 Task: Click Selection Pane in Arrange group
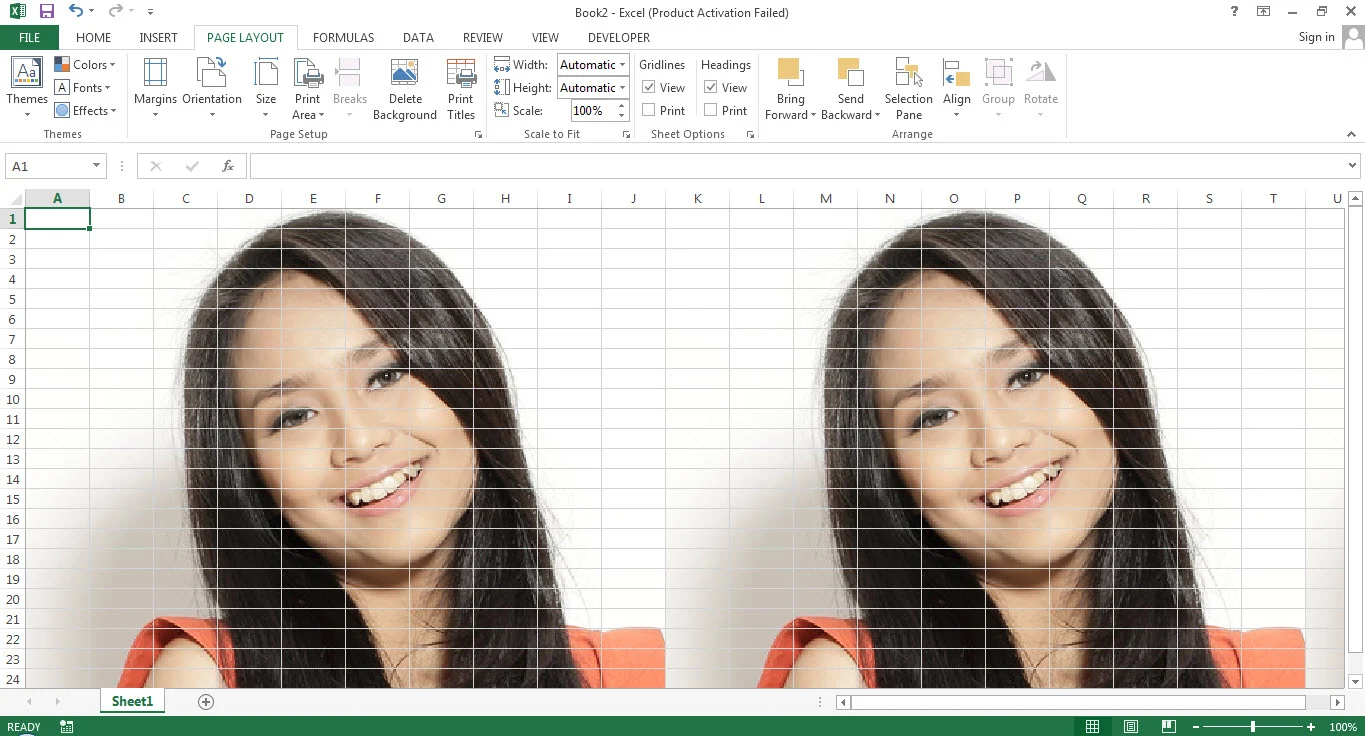[x=908, y=88]
